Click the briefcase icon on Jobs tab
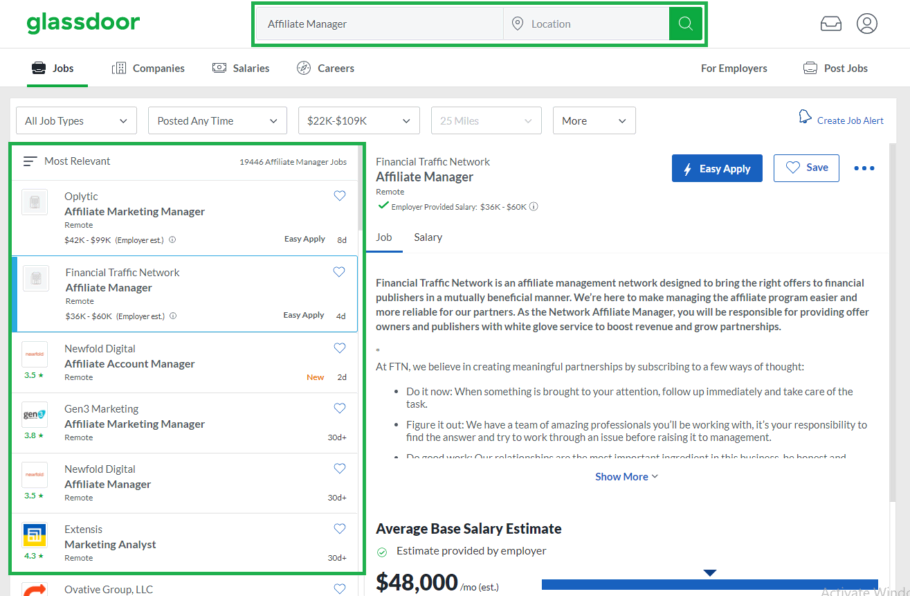 click(x=39, y=68)
